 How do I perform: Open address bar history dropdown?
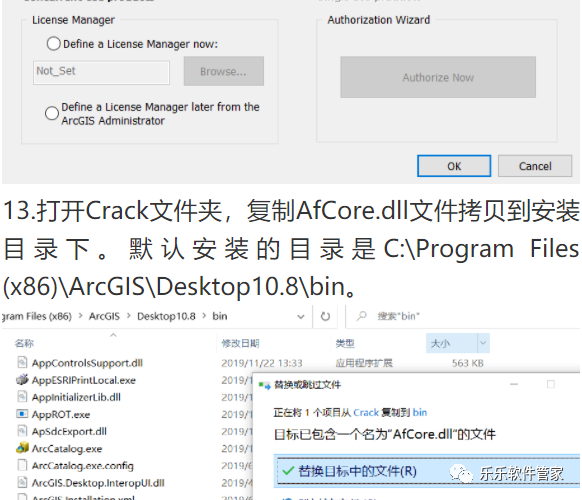(x=301, y=317)
